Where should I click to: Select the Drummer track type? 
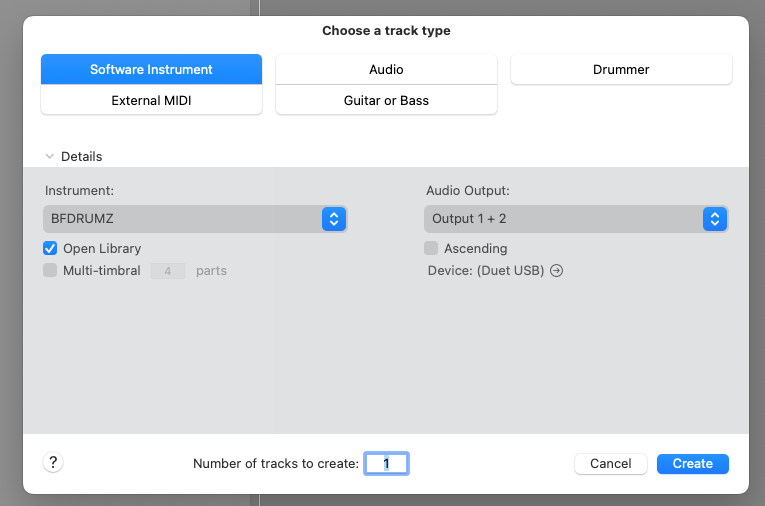621,69
